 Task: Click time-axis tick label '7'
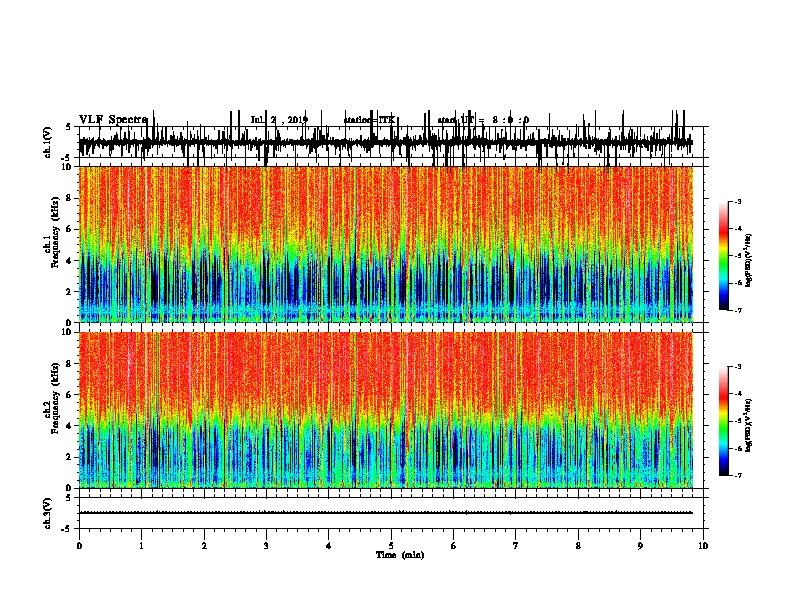(516, 546)
